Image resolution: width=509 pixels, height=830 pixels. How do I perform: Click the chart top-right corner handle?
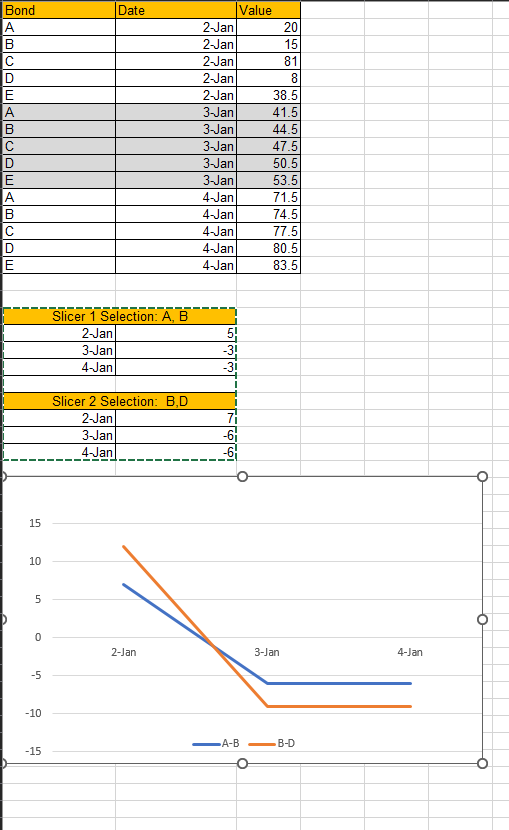point(482,476)
